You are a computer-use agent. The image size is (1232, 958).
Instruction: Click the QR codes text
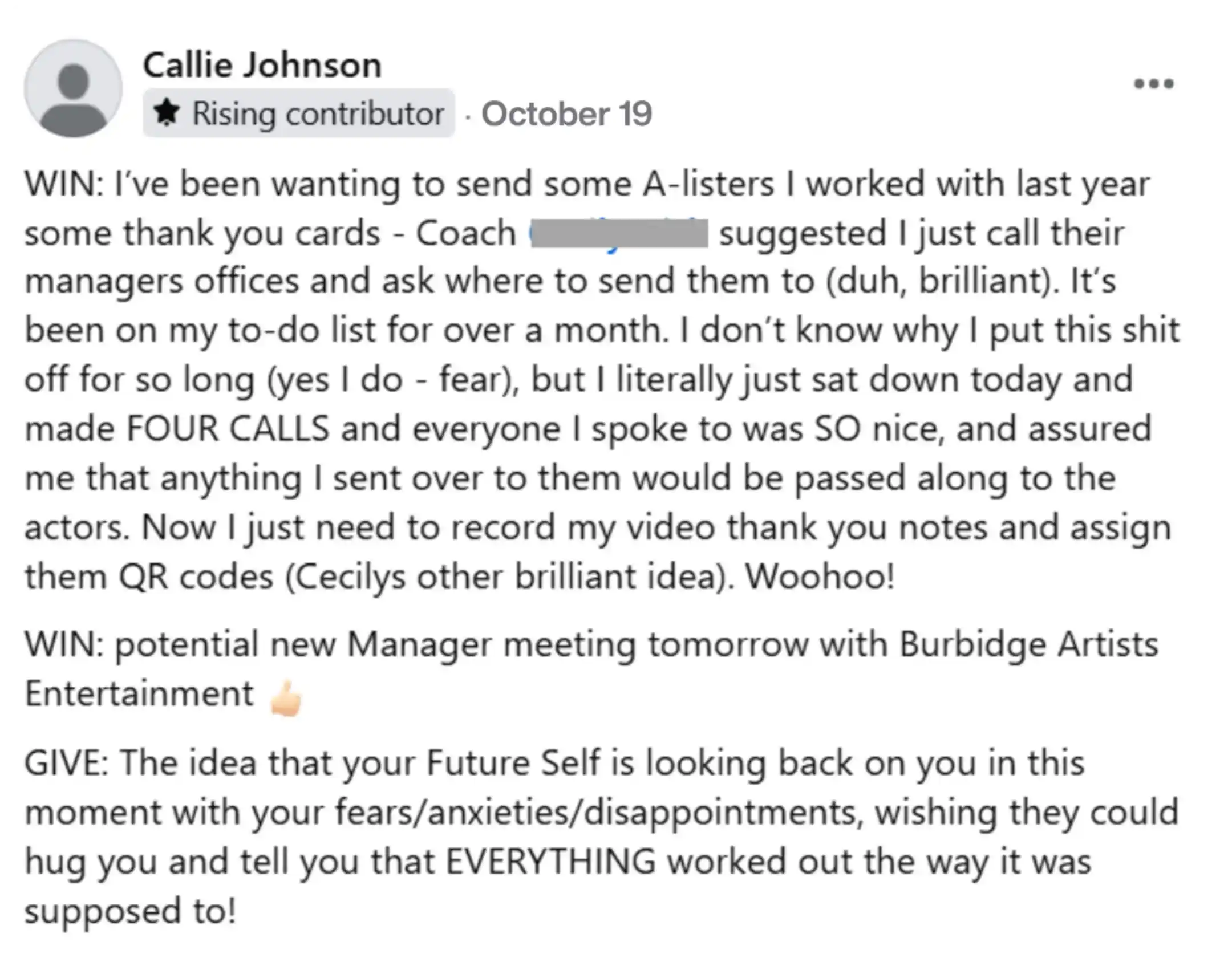coord(196,577)
